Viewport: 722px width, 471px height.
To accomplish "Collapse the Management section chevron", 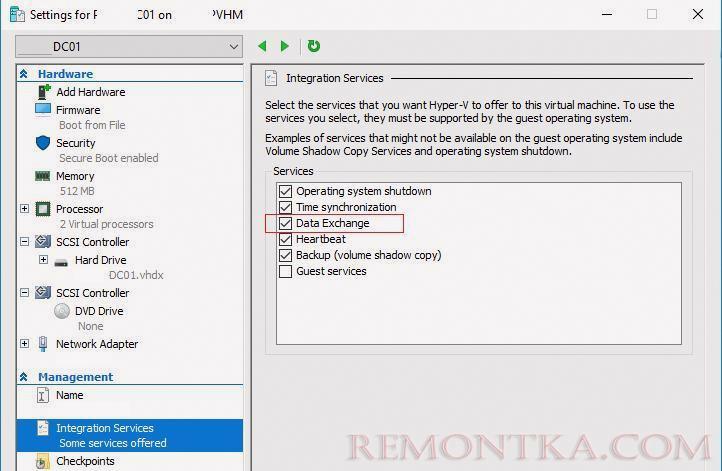I will click(24, 377).
